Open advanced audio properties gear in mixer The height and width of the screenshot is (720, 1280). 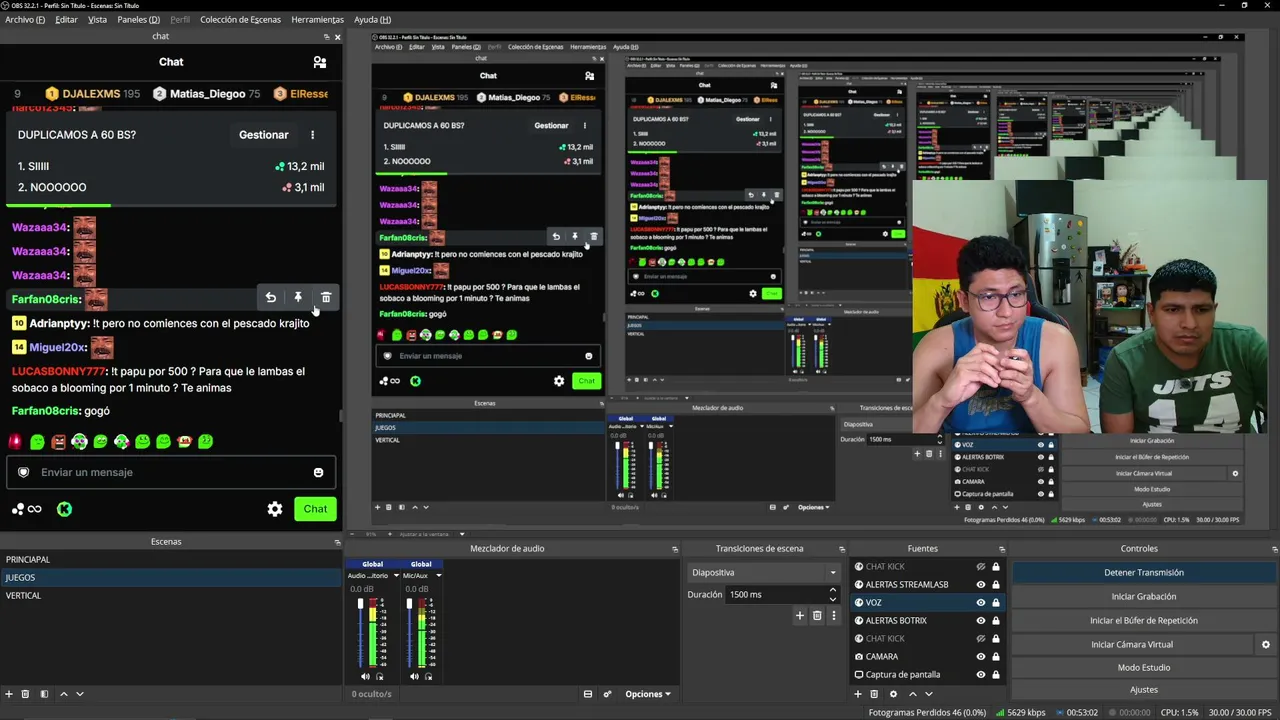[x=606, y=694]
